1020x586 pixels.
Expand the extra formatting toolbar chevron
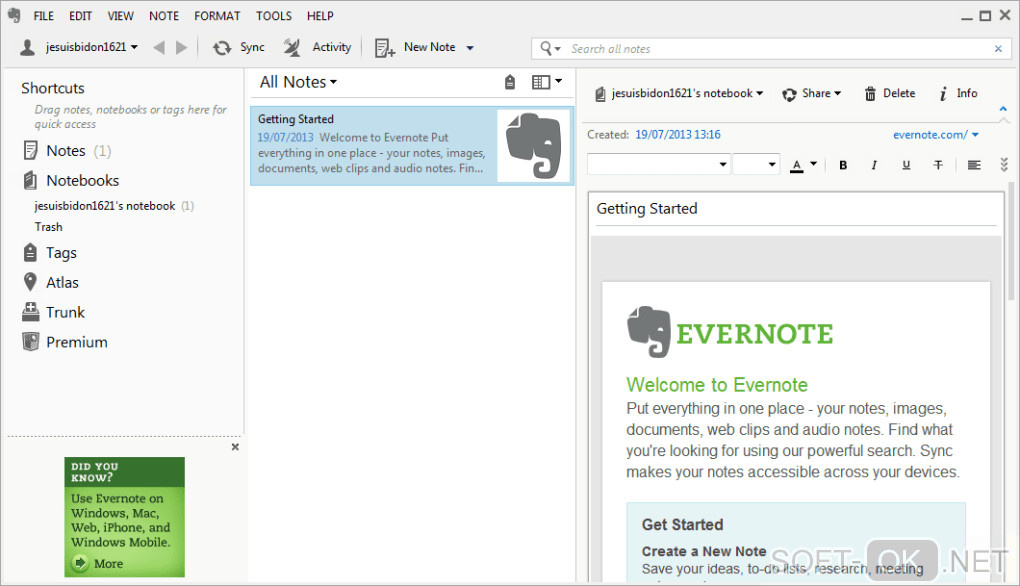1004,165
